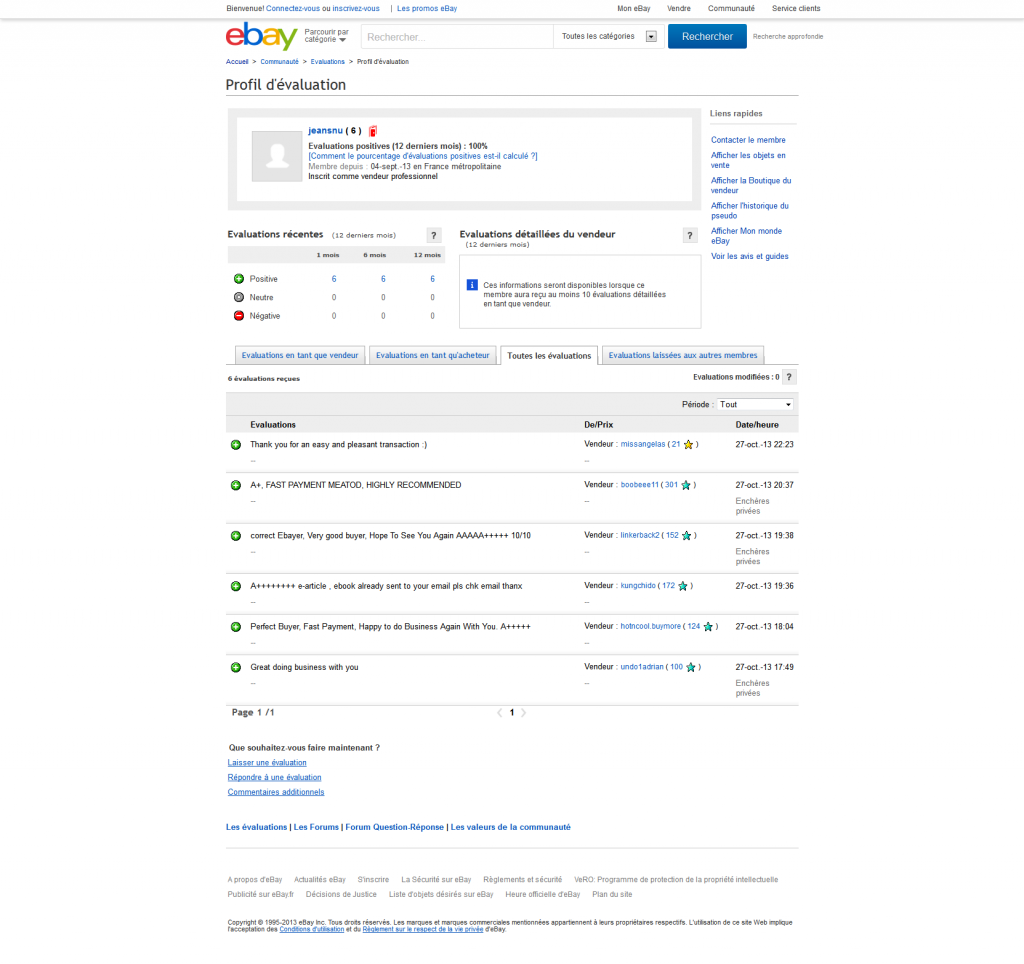
Task: Click Commentaires additionnels link
Action: [276, 792]
